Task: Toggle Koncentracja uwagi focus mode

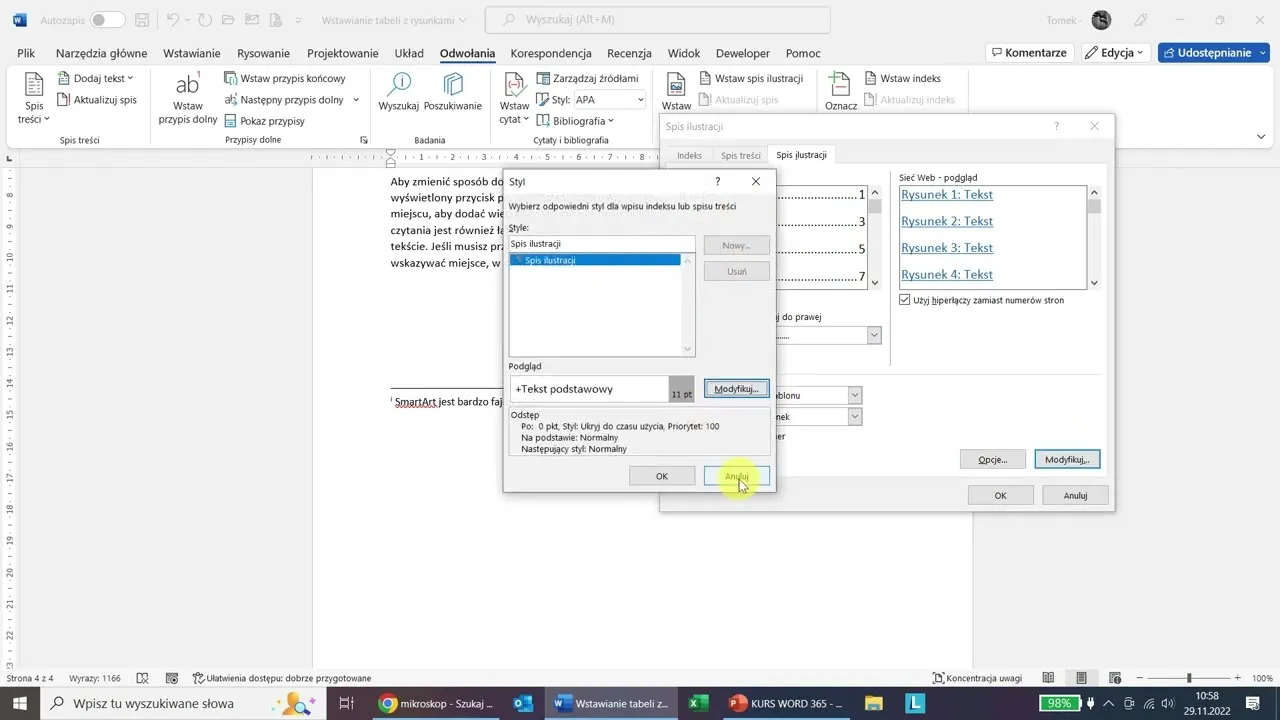Action: click(x=978, y=678)
